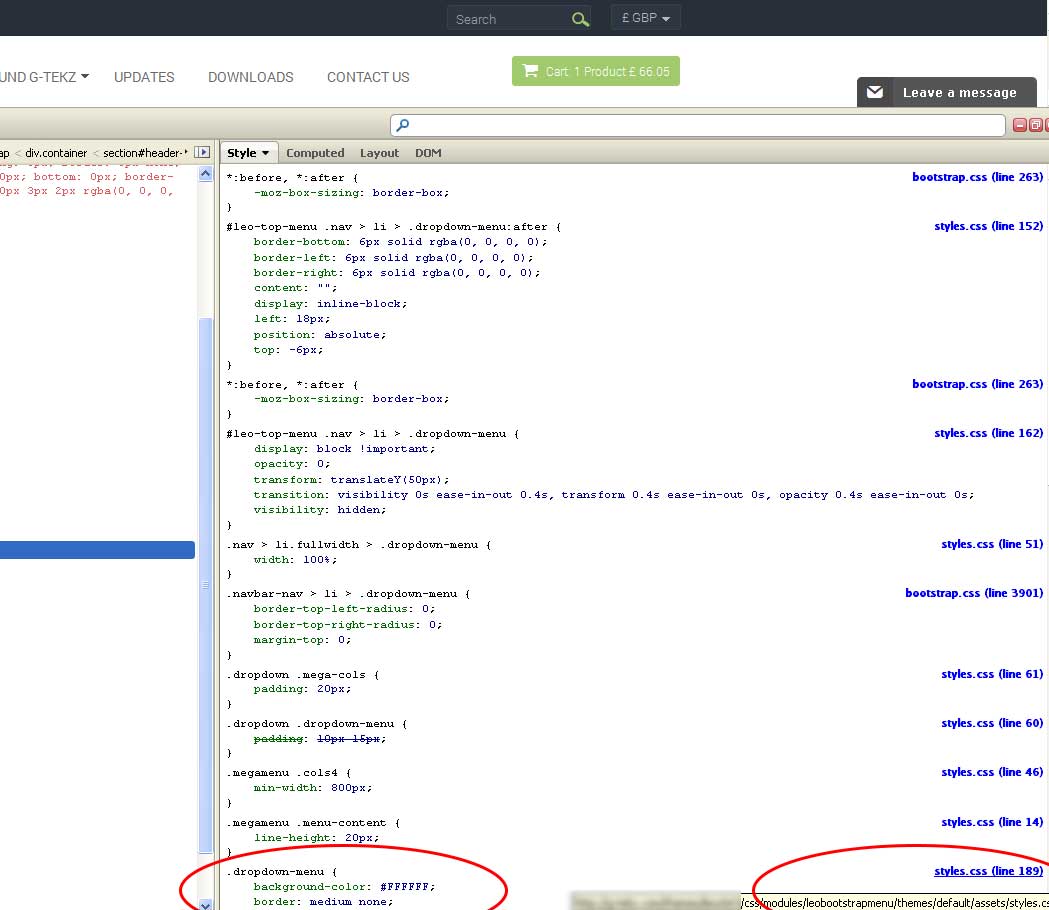Viewport: 1049px width, 910px height.
Task: Open the bootstrap.css (line 3901) source link
Action: pos(973,593)
